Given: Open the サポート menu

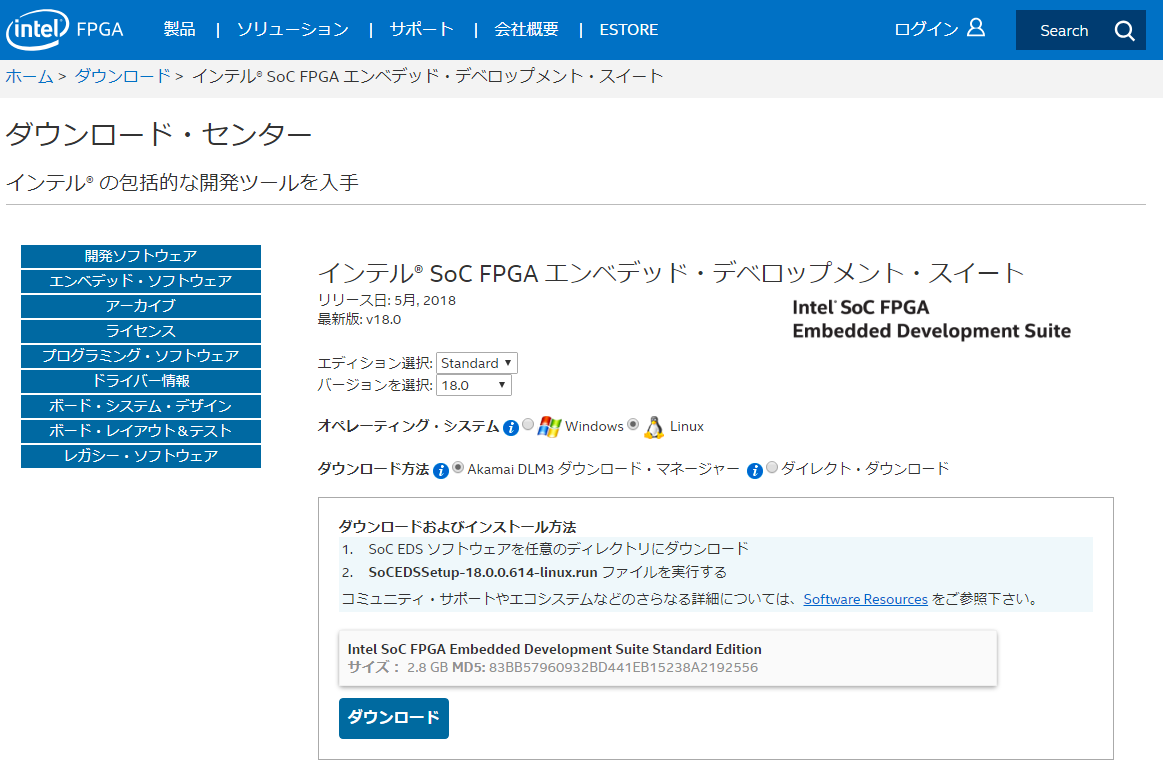Looking at the screenshot, I should [x=421, y=30].
